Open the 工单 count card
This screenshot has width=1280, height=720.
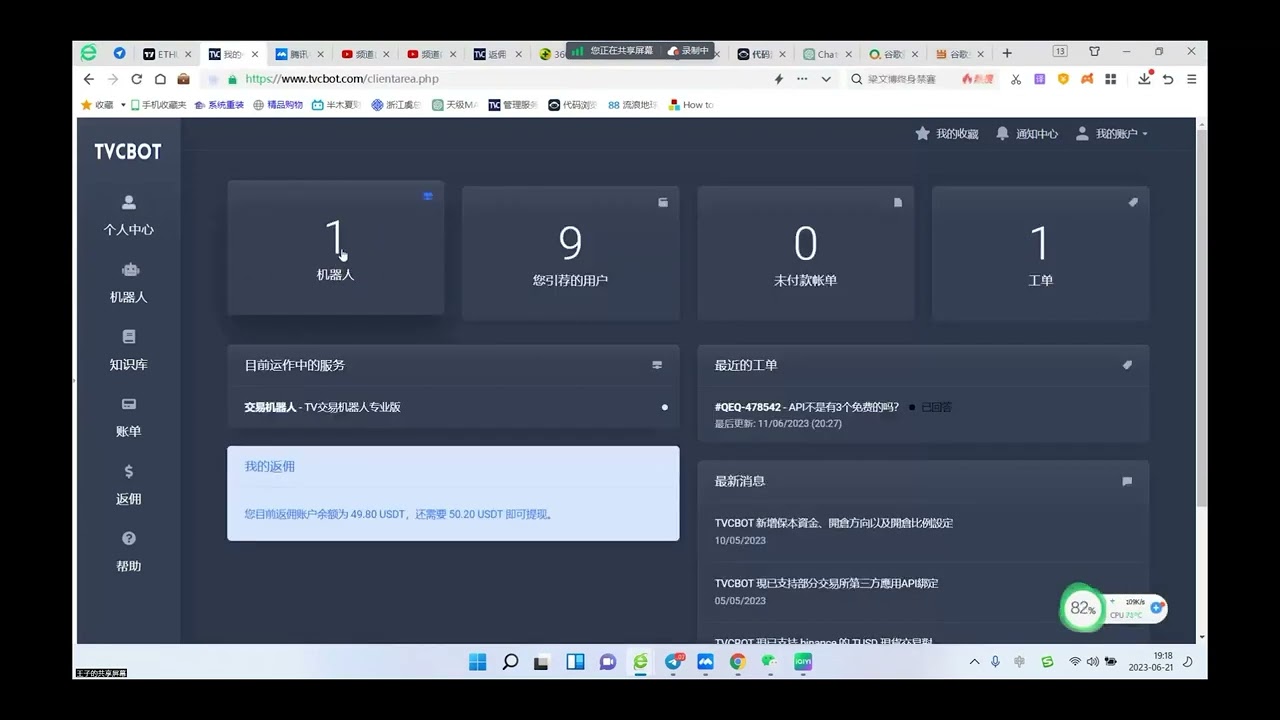1040,253
